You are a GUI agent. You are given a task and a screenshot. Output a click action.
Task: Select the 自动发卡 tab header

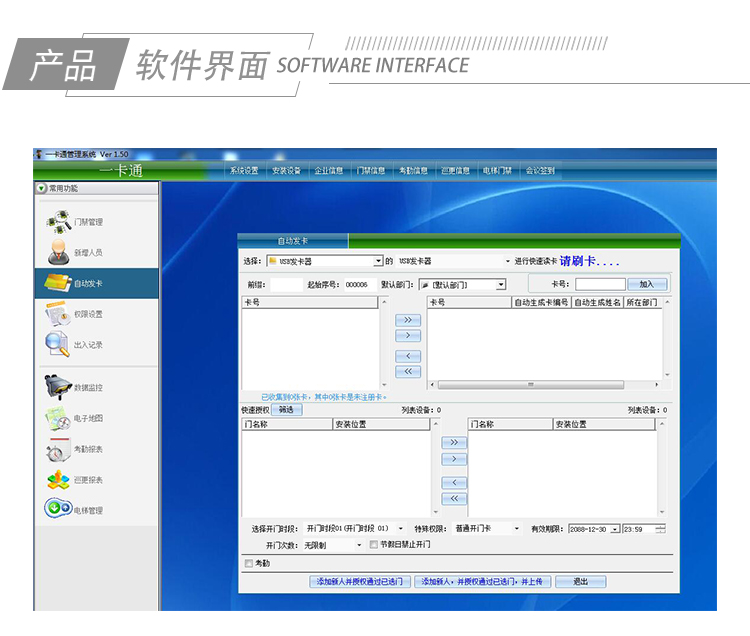tap(293, 241)
